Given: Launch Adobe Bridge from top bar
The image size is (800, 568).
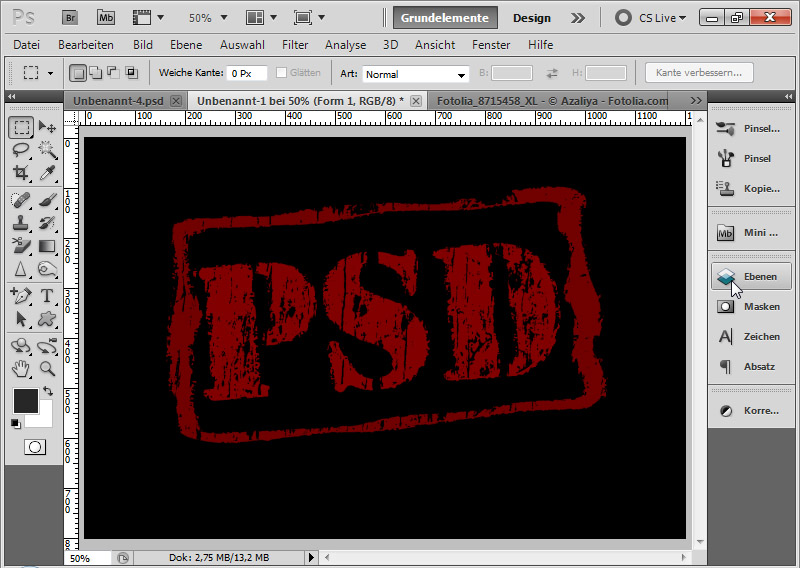Looking at the screenshot, I should point(70,18).
